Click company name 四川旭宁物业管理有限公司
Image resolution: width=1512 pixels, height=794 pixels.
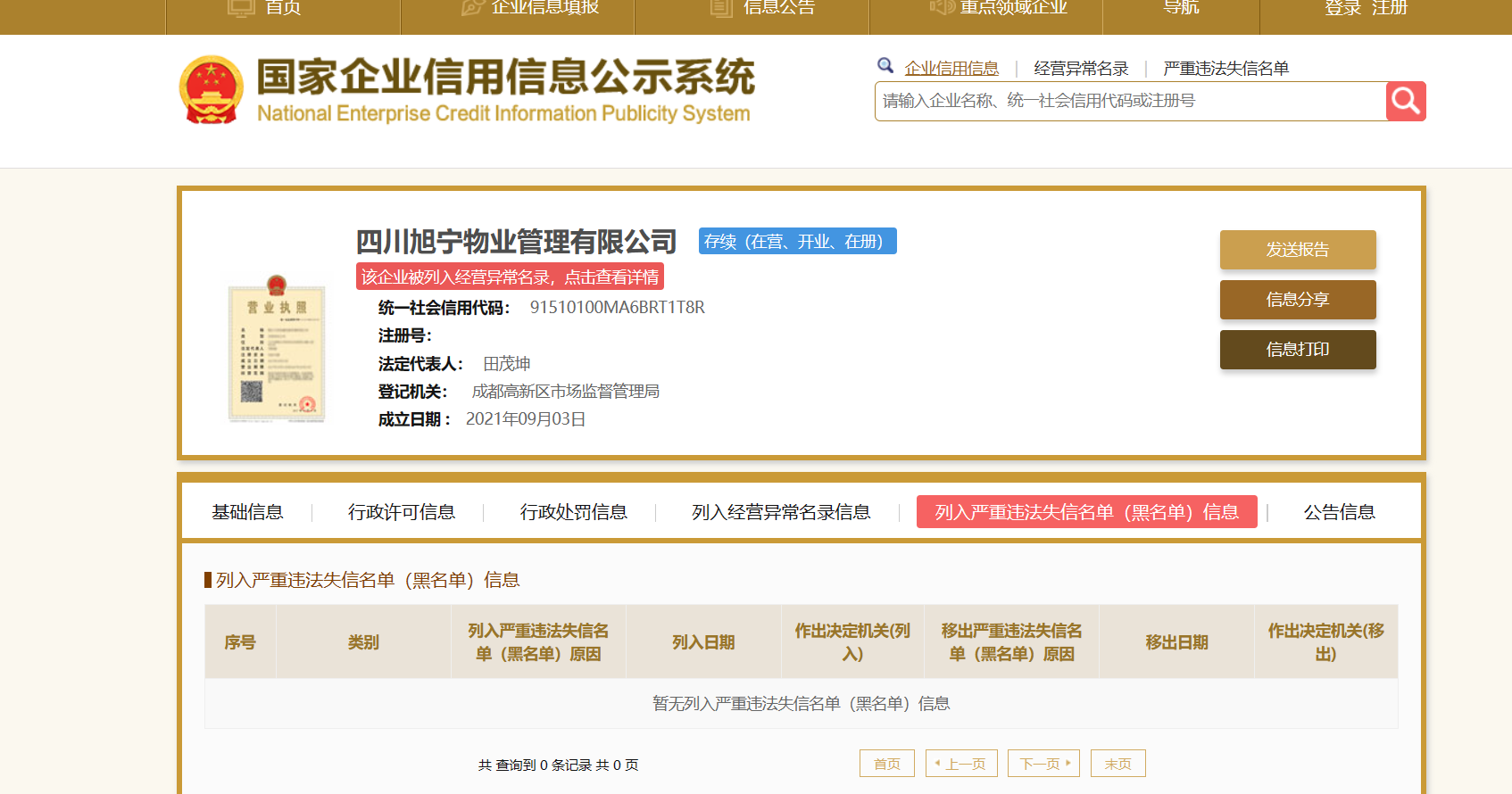516,242
